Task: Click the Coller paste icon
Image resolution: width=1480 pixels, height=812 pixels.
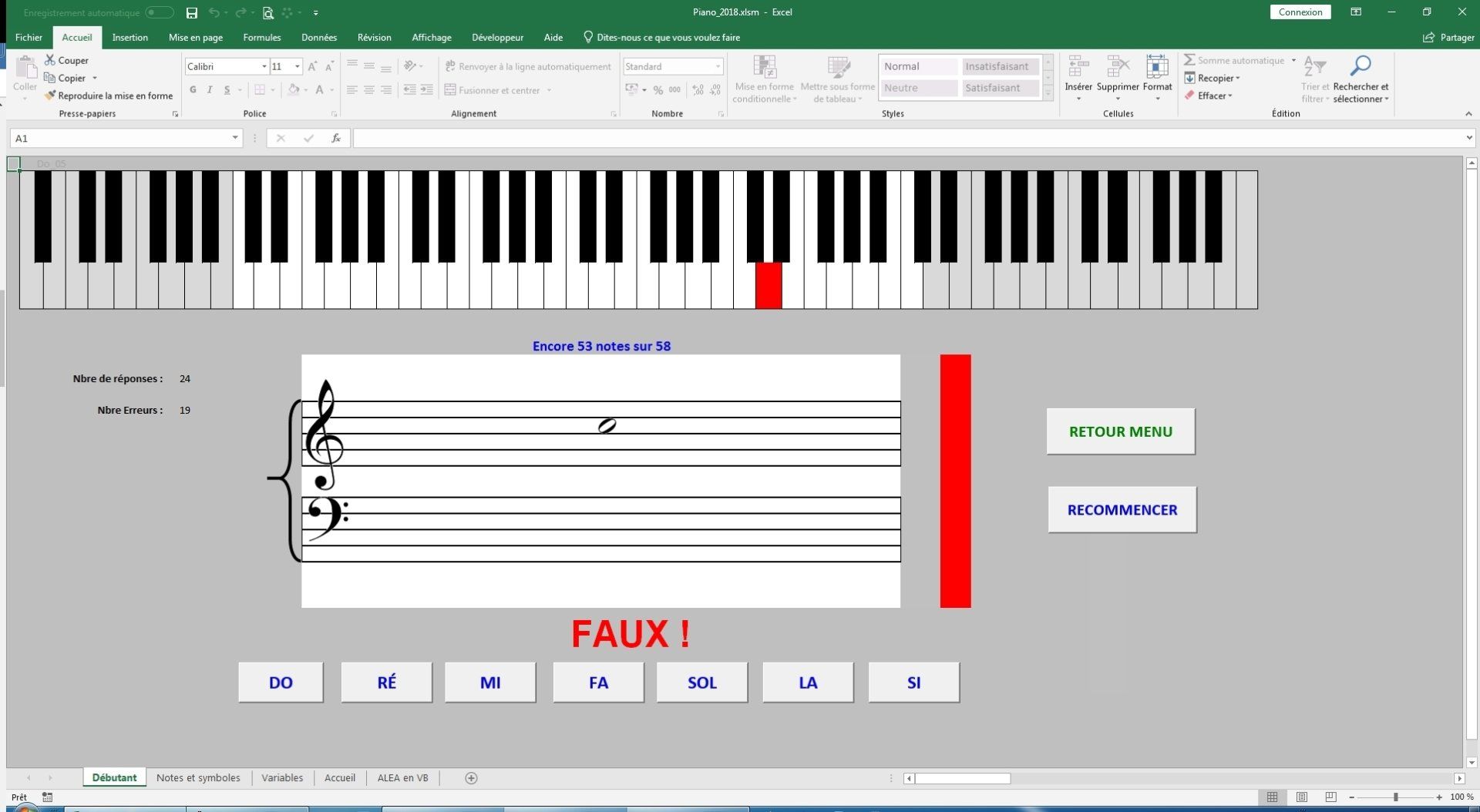Action: pos(25,70)
